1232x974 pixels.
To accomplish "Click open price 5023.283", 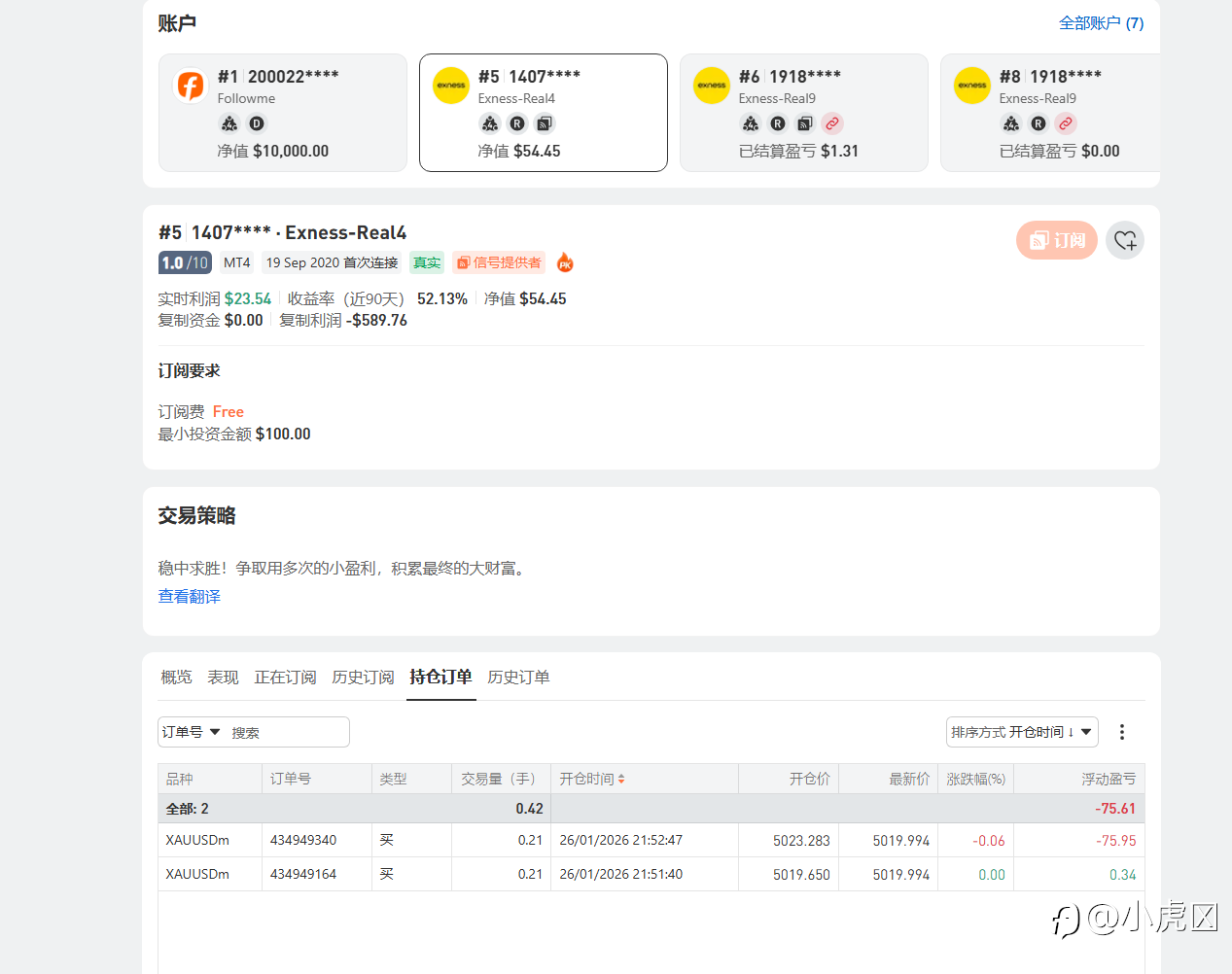I will pos(801,841).
